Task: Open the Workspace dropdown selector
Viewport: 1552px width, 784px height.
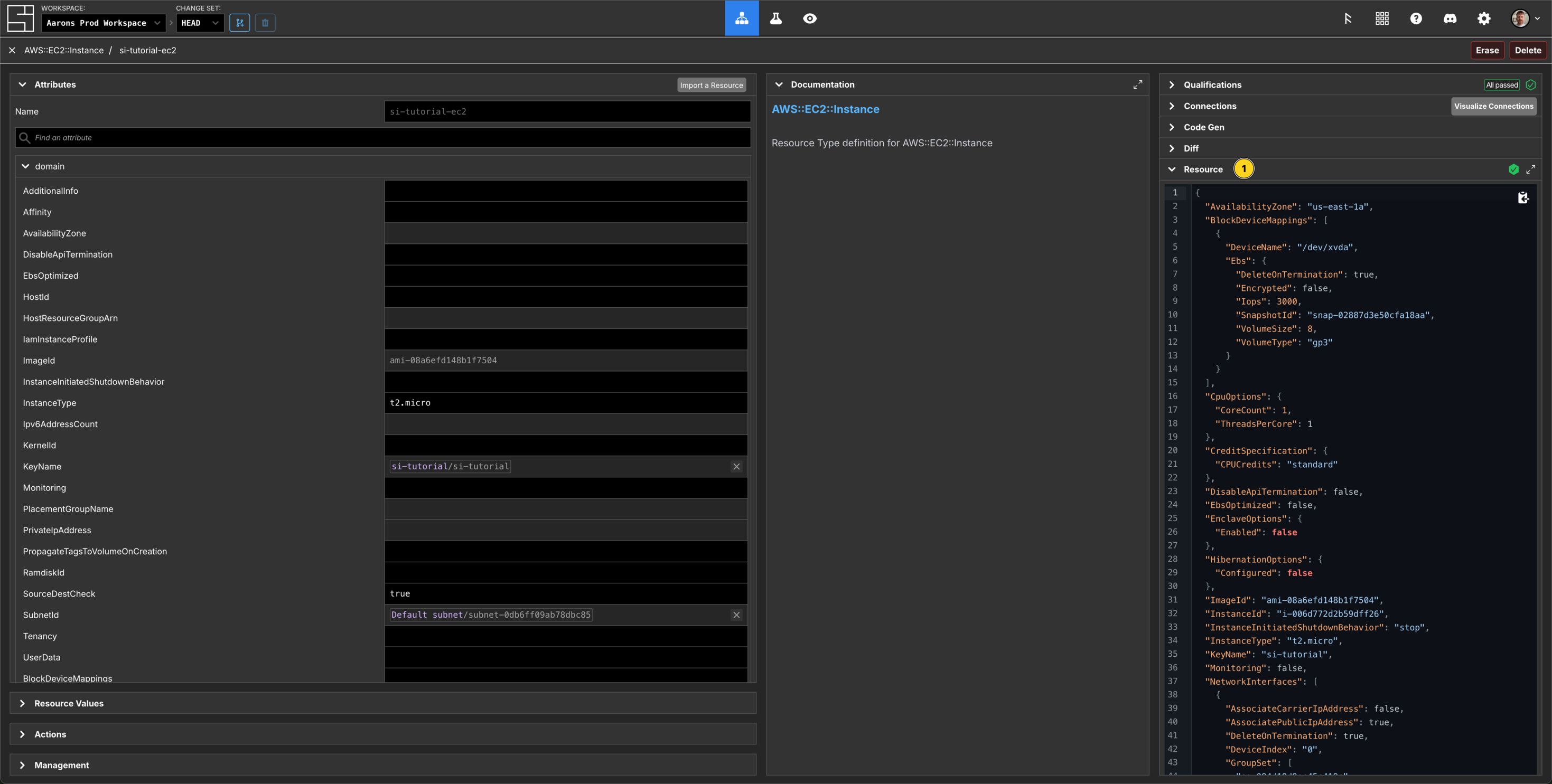Action: click(x=104, y=23)
